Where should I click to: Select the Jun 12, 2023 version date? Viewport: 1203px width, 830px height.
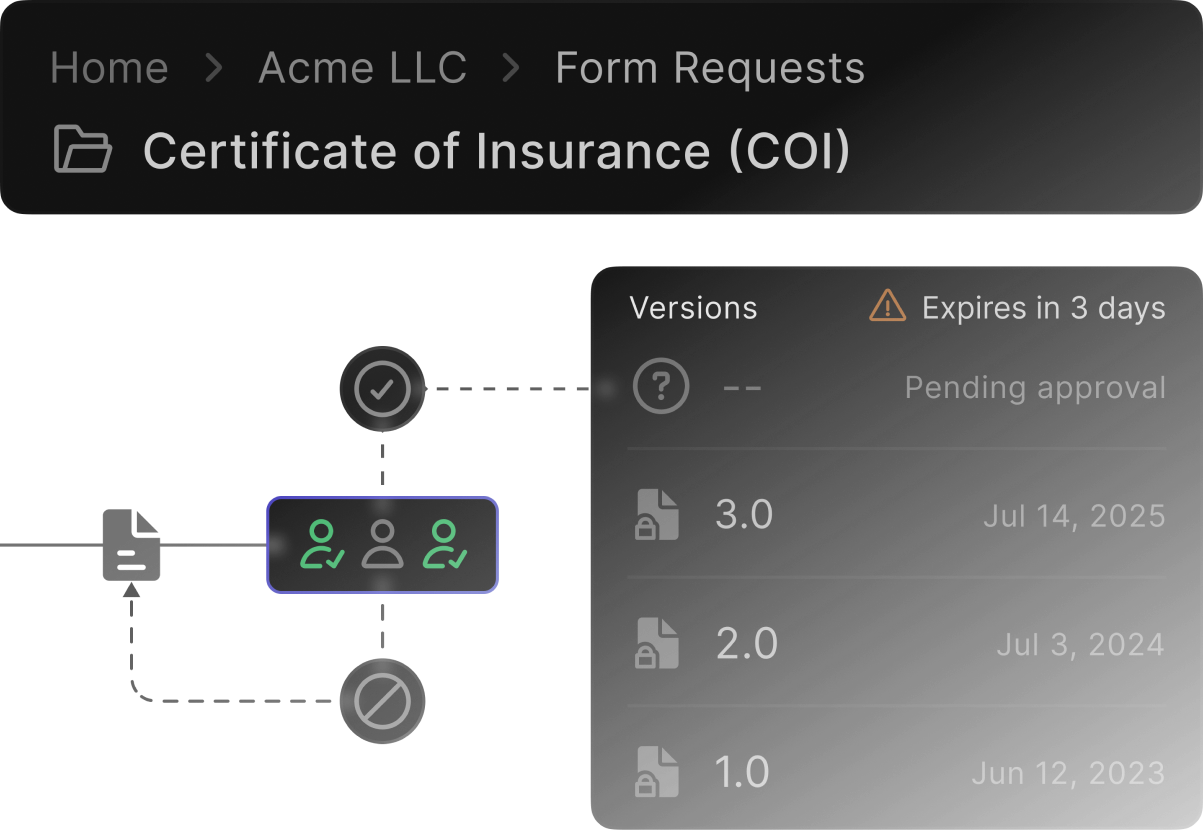1068,773
